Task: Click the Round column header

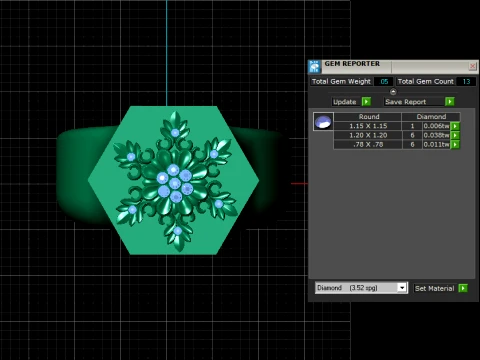Action: click(x=369, y=117)
